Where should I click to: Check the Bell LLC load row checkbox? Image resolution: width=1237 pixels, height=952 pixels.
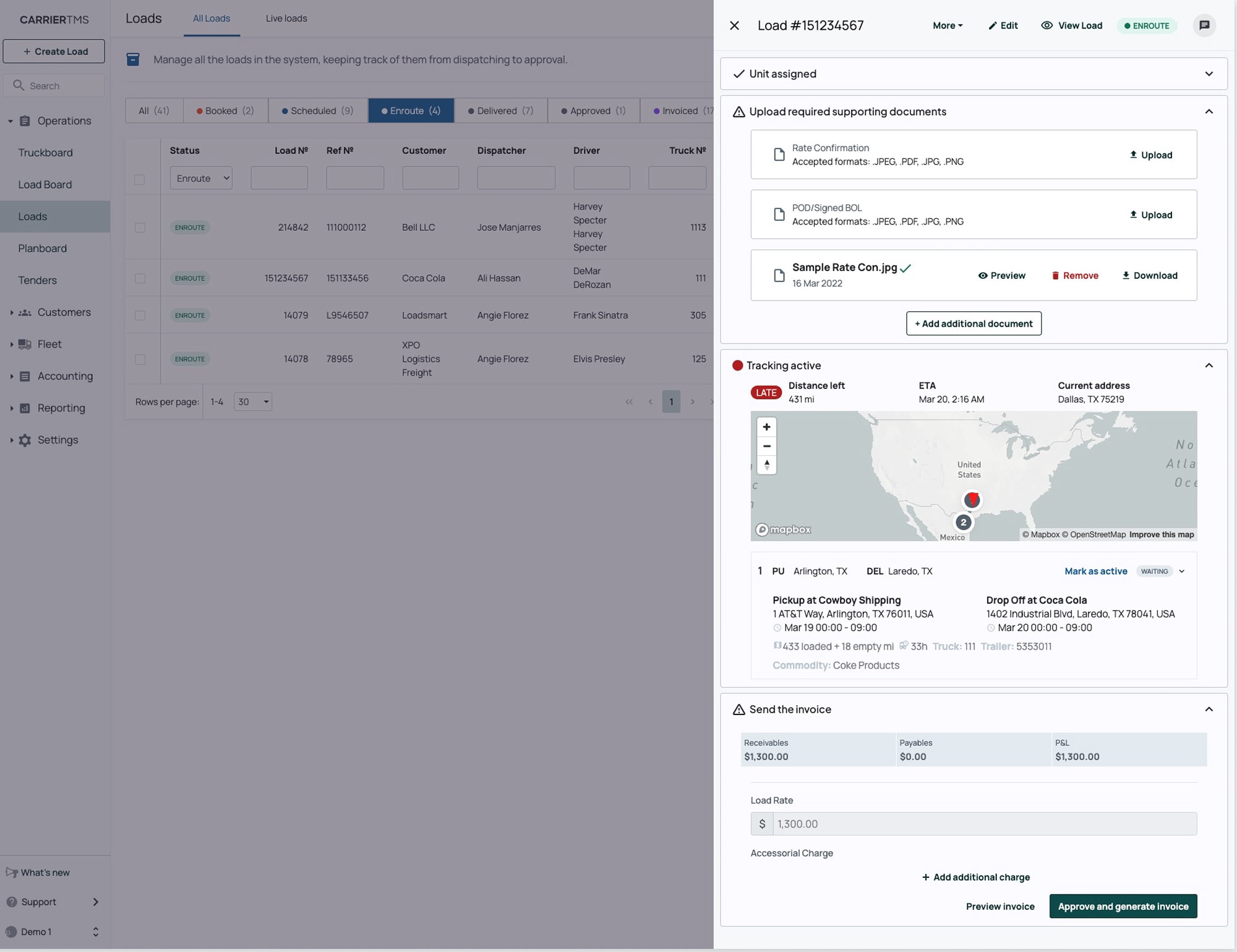pos(140,228)
